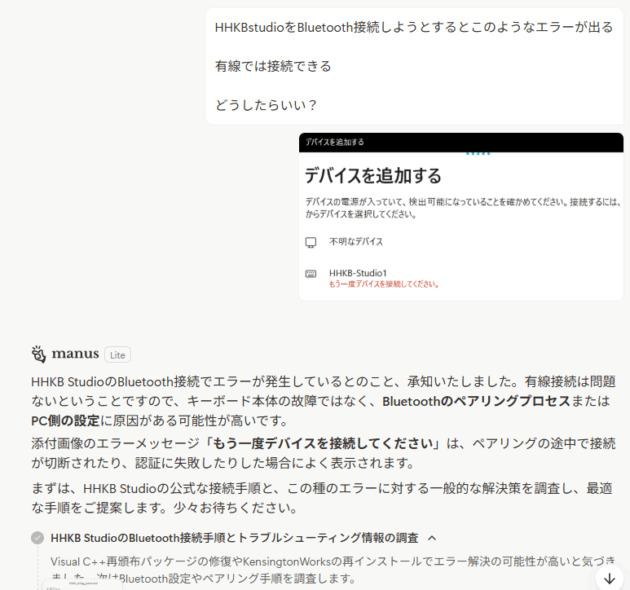Click the user message about the HHKBstudio Bluetooth error
This screenshot has width=630, height=590.
[413, 65]
